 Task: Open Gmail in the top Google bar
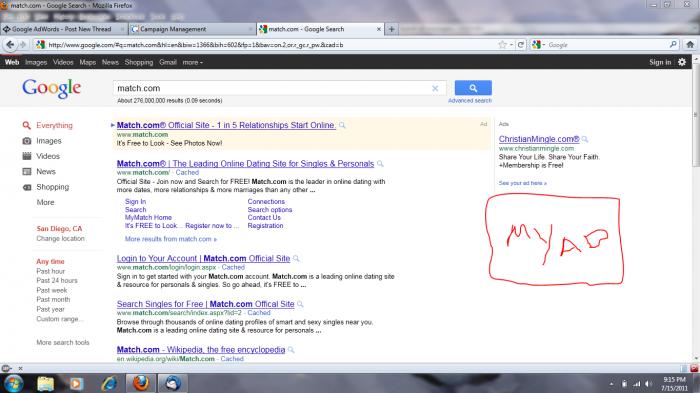(x=168, y=63)
